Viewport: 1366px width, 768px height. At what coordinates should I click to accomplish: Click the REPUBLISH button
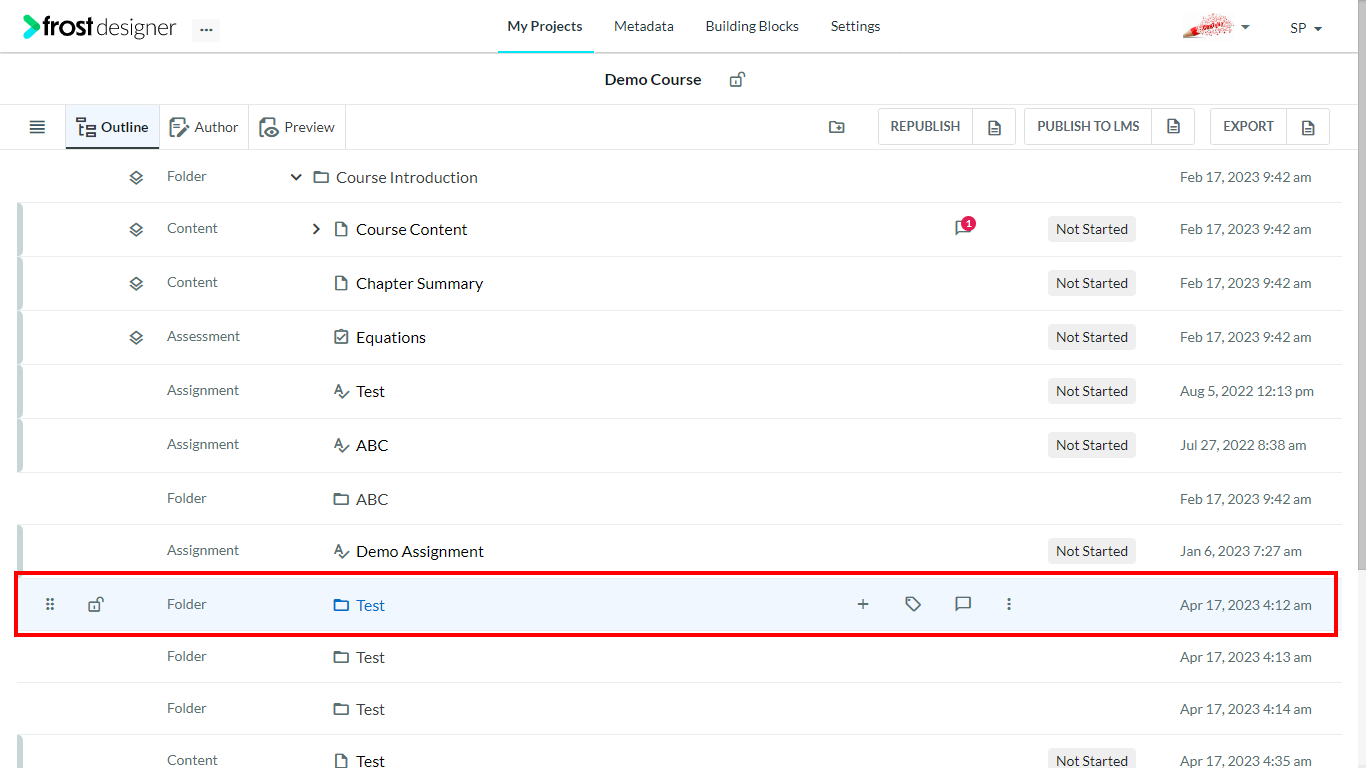925,126
